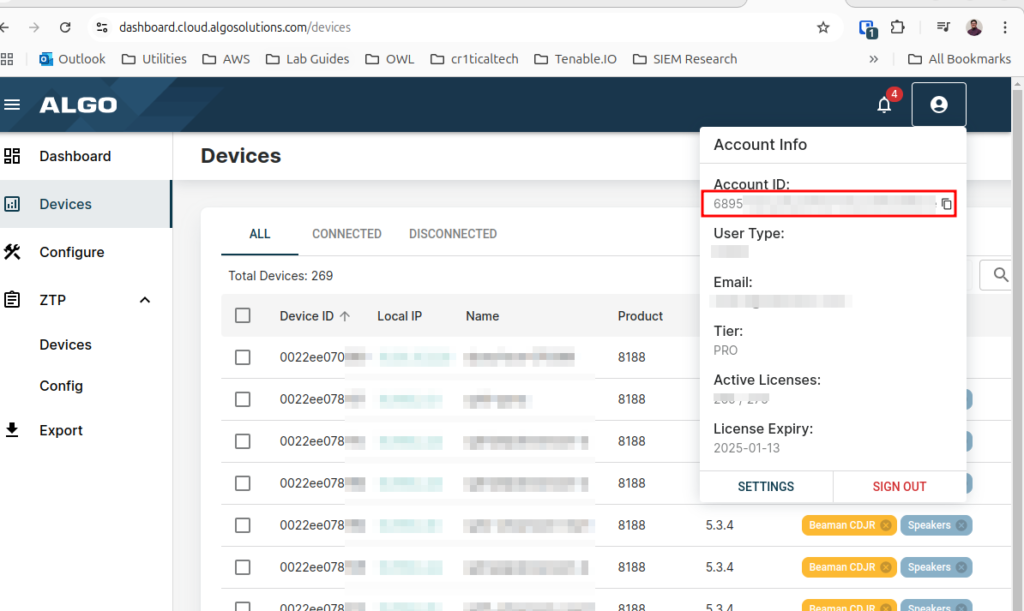Click the search magnifier icon
The height and width of the screenshot is (611, 1024).
click(999, 274)
